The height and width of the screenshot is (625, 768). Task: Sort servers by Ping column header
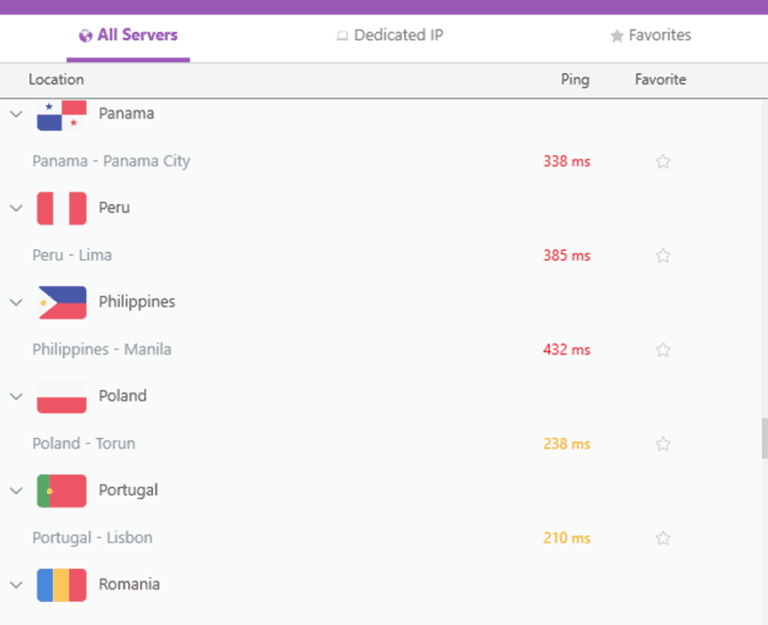tap(575, 80)
